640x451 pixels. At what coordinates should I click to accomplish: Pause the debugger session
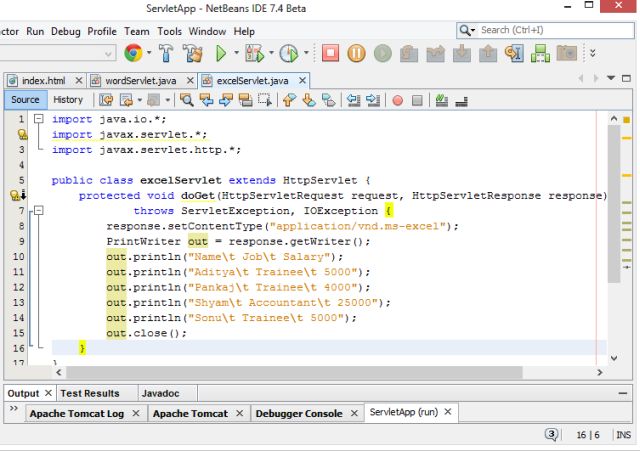pyautogui.click(x=356, y=53)
